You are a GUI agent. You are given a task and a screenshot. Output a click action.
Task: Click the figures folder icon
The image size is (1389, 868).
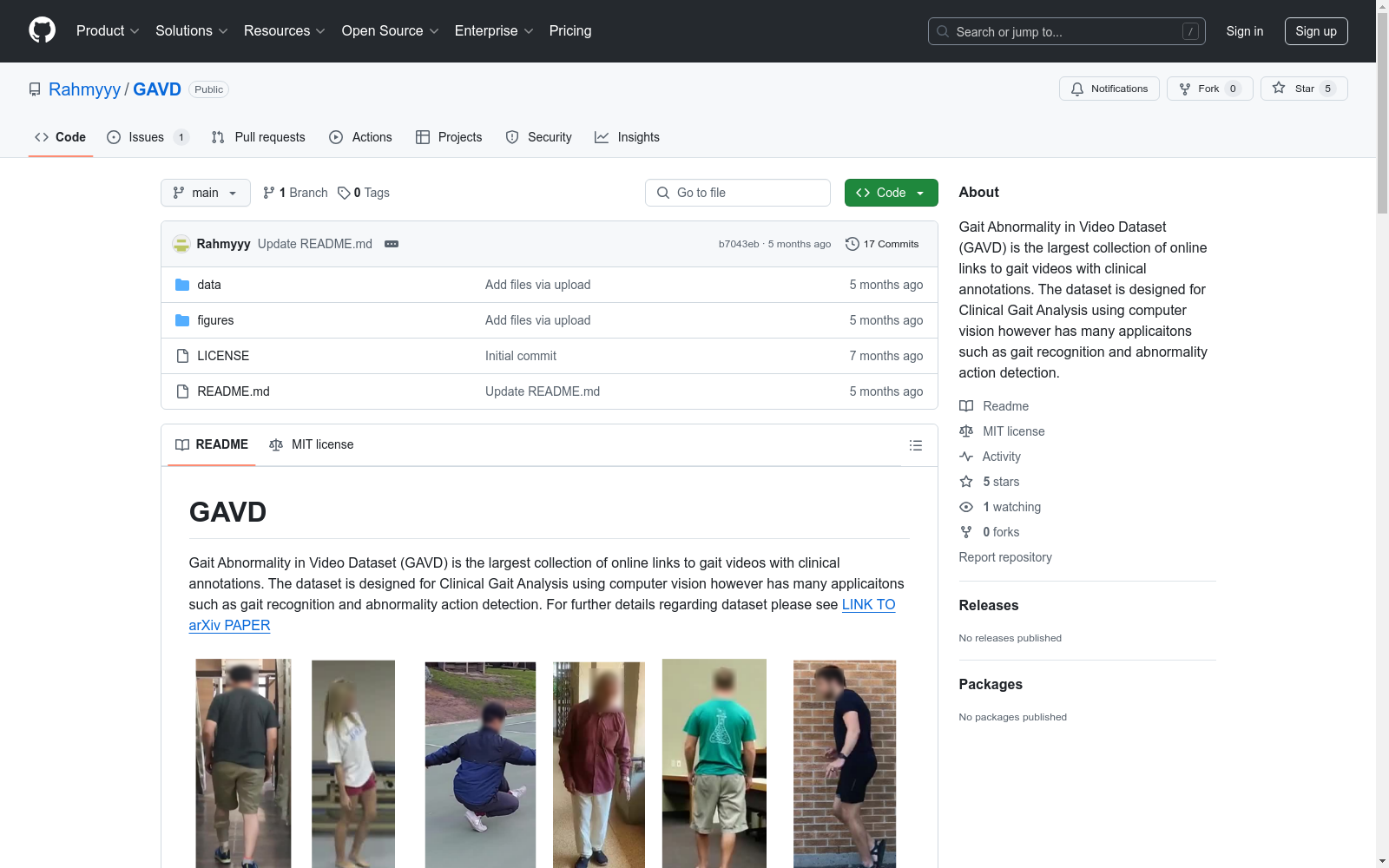182,320
